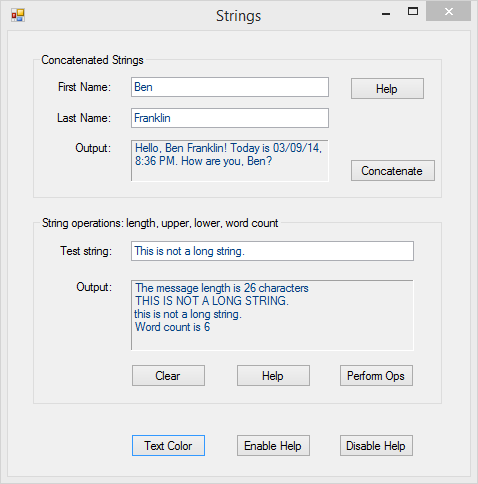The image size is (478, 484).
Task: Click the string operations Output box
Action: (x=272, y=315)
